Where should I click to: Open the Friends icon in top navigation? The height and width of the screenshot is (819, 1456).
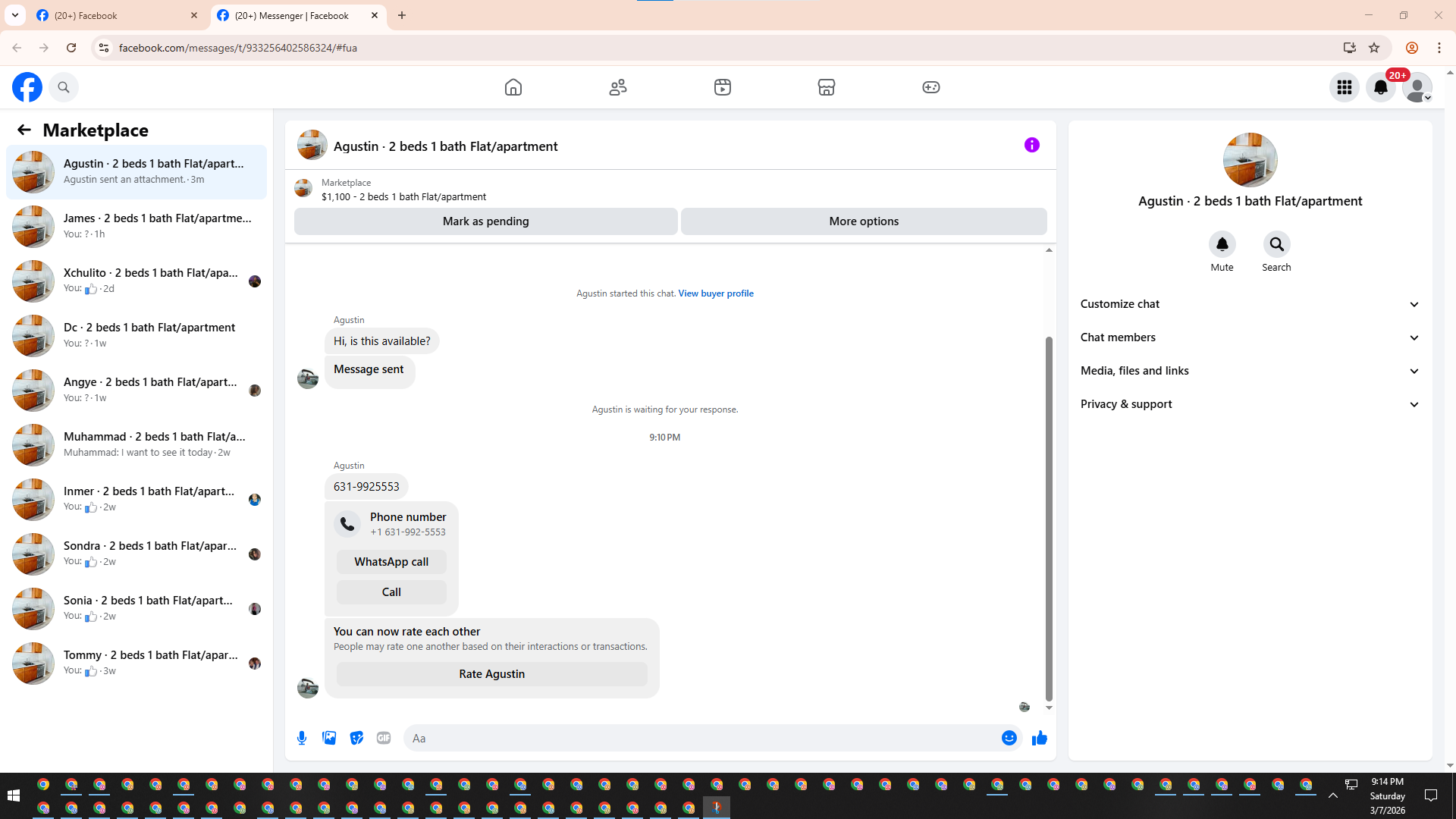click(618, 87)
